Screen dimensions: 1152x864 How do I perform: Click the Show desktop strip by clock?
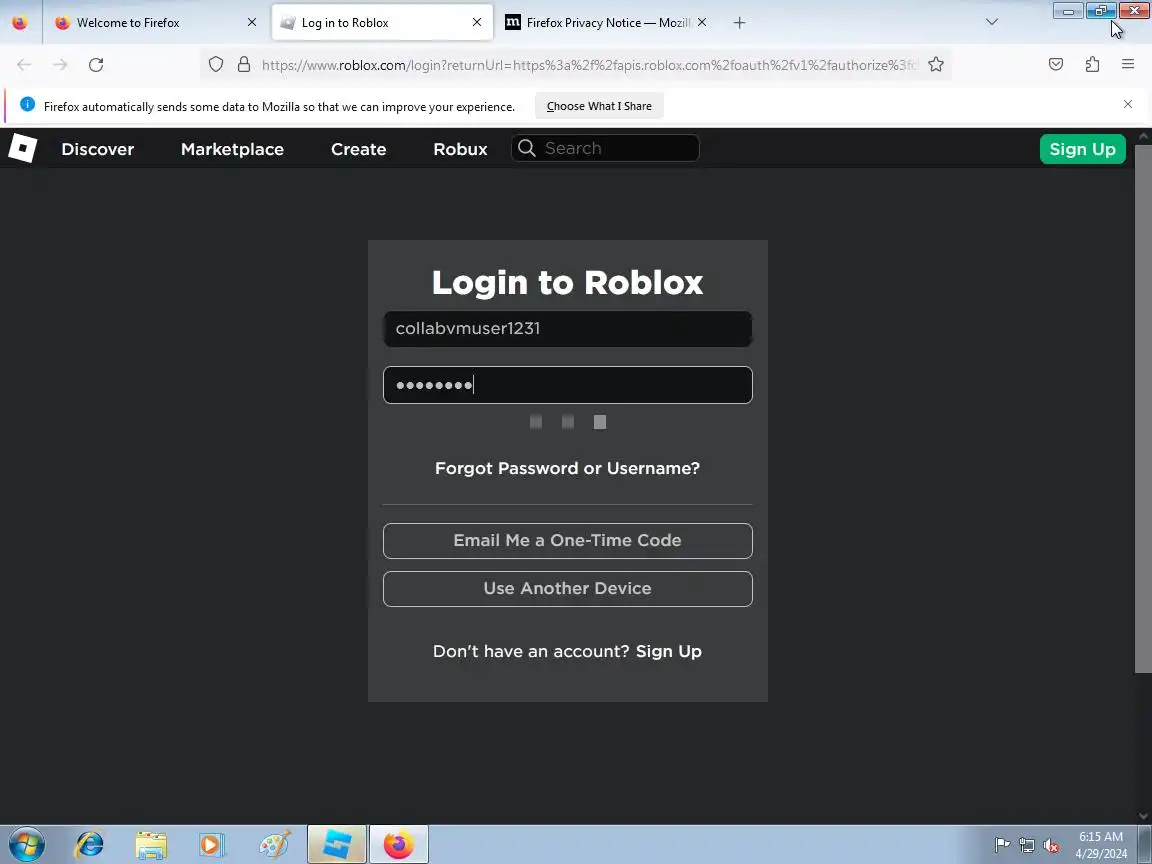click(x=1145, y=845)
